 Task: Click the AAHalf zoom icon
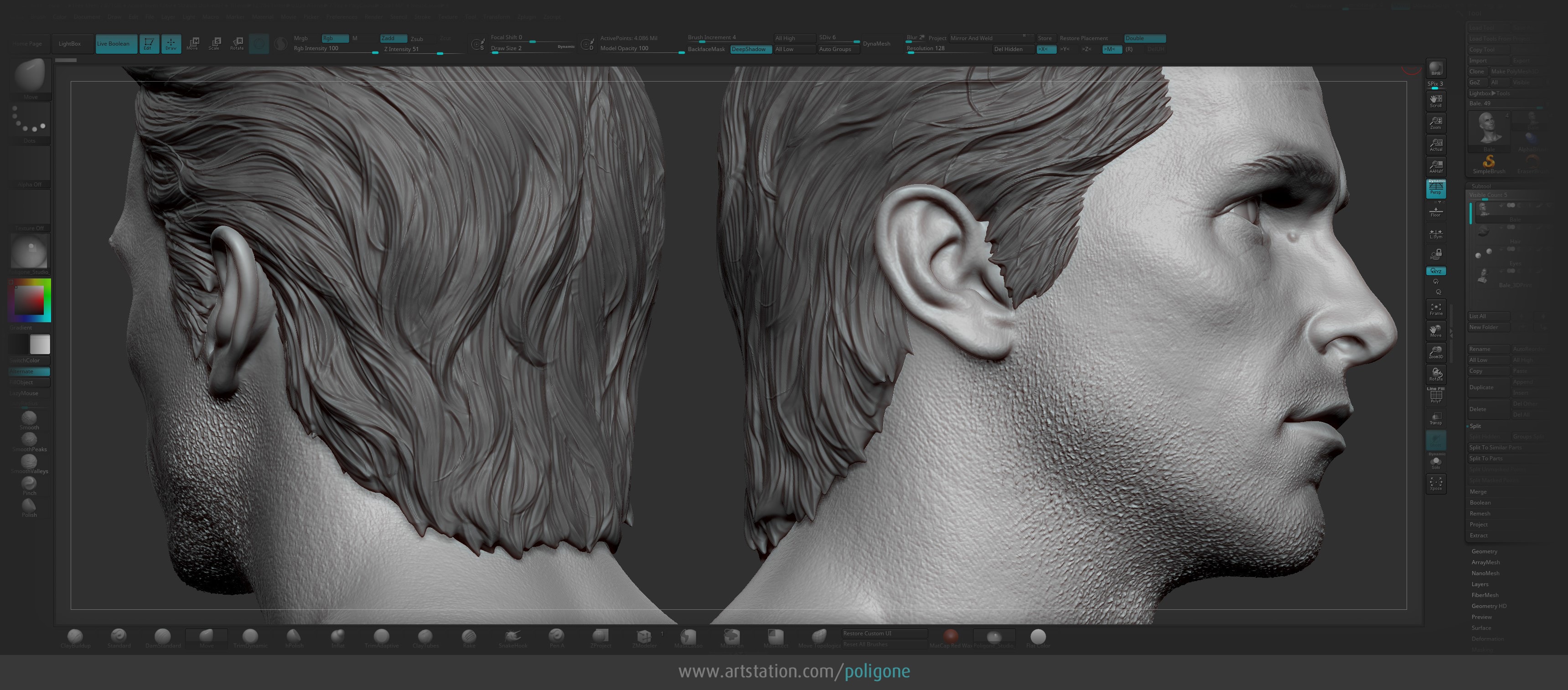[x=1436, y=166]
